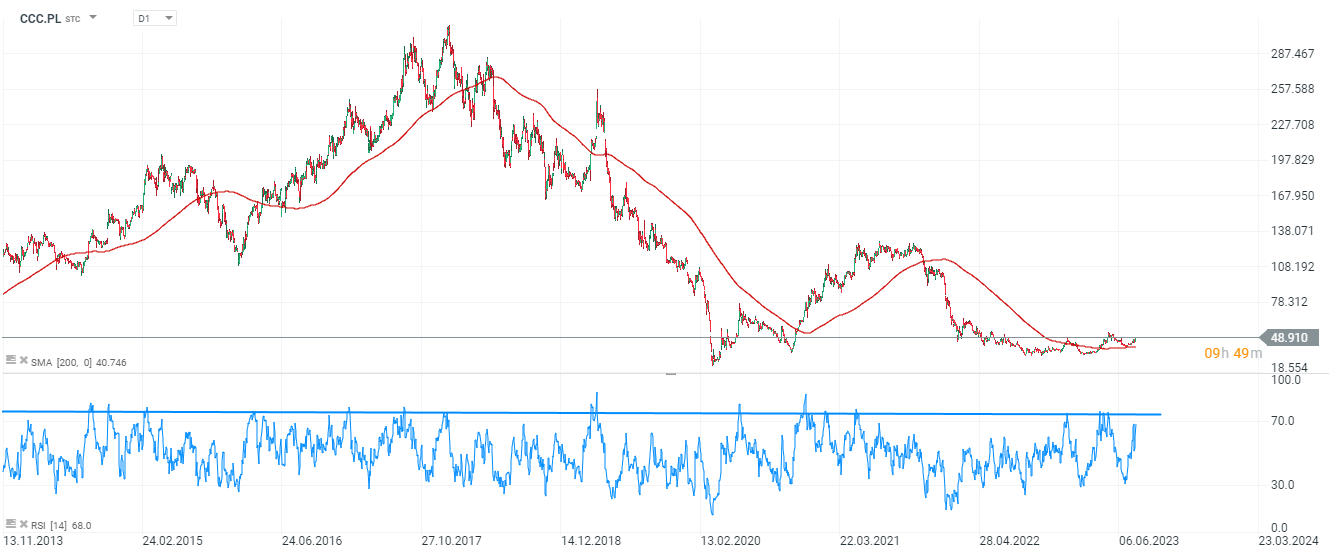Click date label 14.12.2018
This screenshot has height=558, width=1331.
[591, 541]
